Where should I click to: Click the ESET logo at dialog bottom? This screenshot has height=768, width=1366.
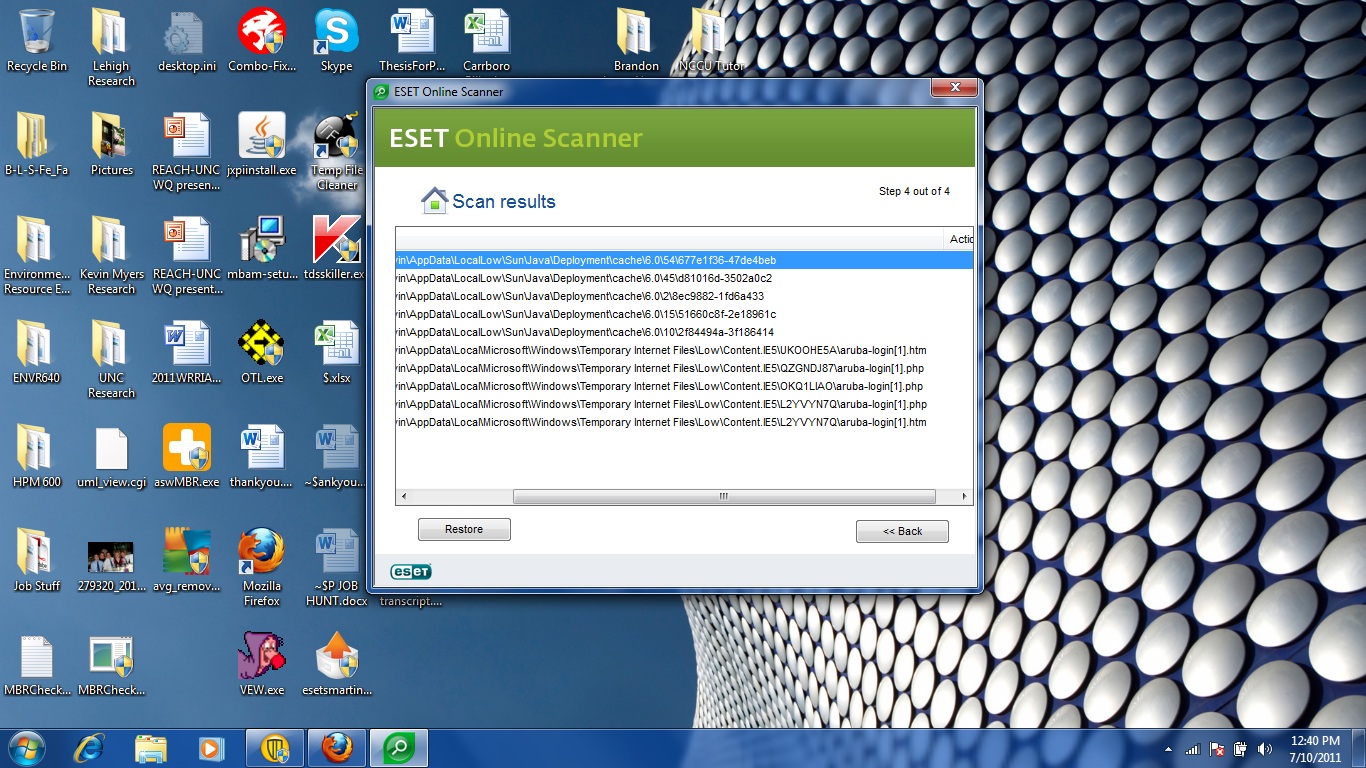(x=410, y=572)
